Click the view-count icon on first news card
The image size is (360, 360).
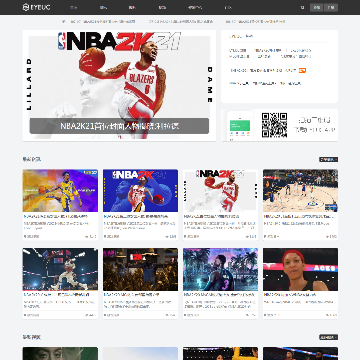pyautogui.click(x=86, y=236)
